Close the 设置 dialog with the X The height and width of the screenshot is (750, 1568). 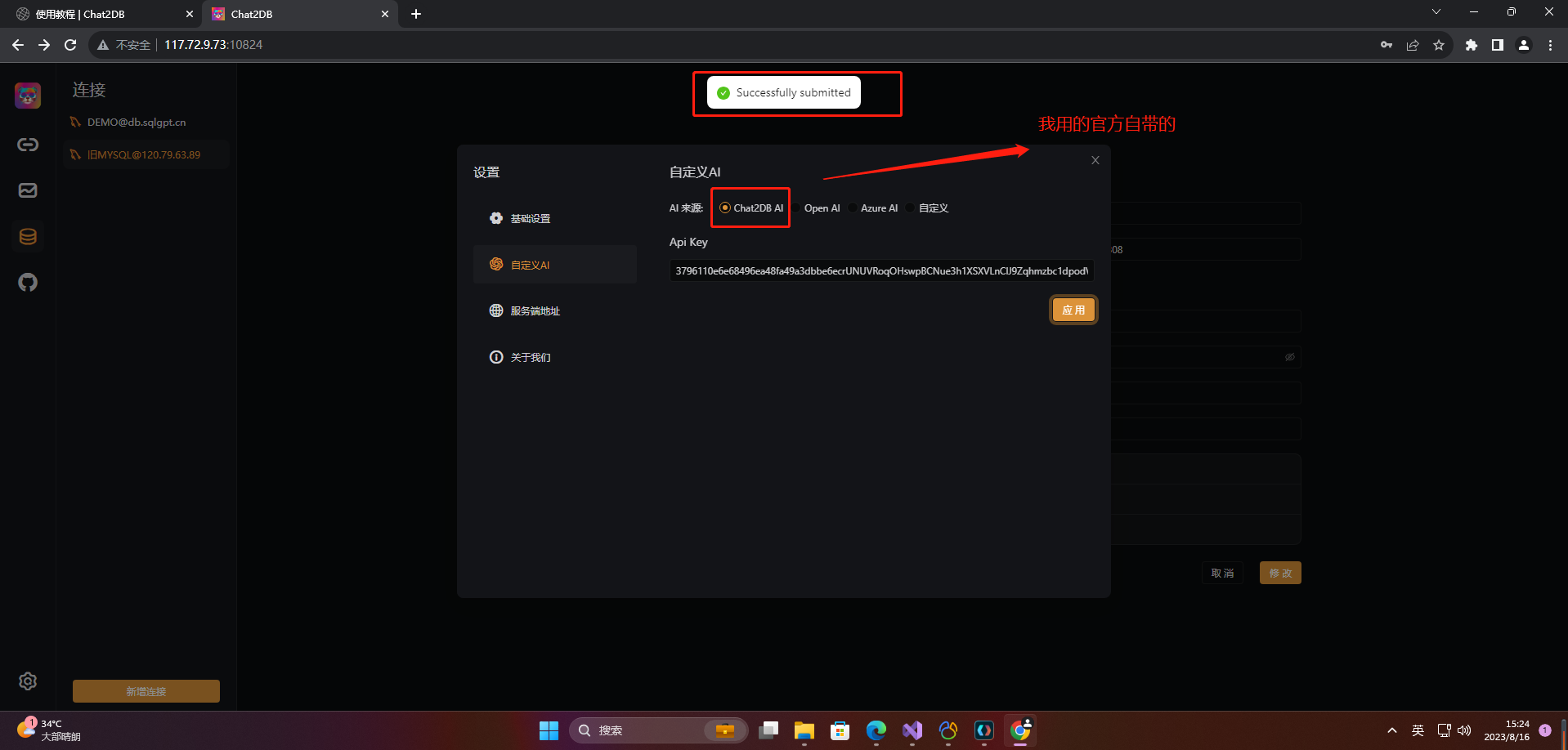point(1095,160)
